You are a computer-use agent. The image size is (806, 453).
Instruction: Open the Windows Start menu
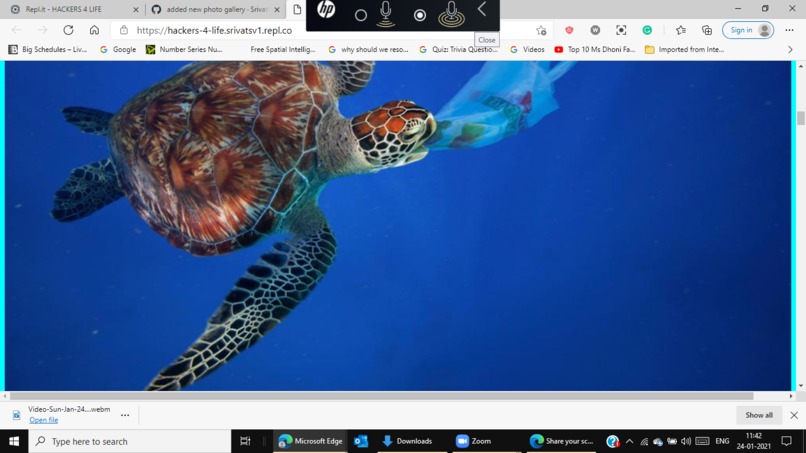[x=14, y=441]
